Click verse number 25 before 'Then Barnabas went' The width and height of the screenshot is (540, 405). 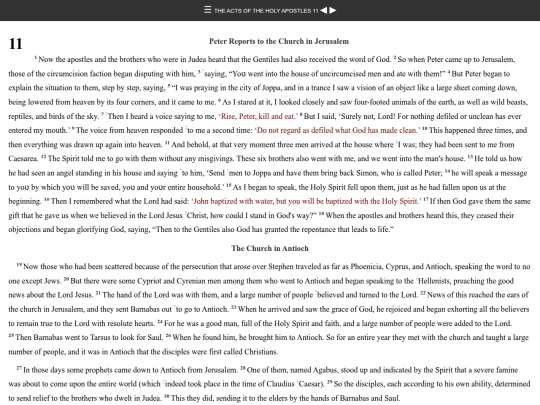pyautogui.click(x=11, y=335)
